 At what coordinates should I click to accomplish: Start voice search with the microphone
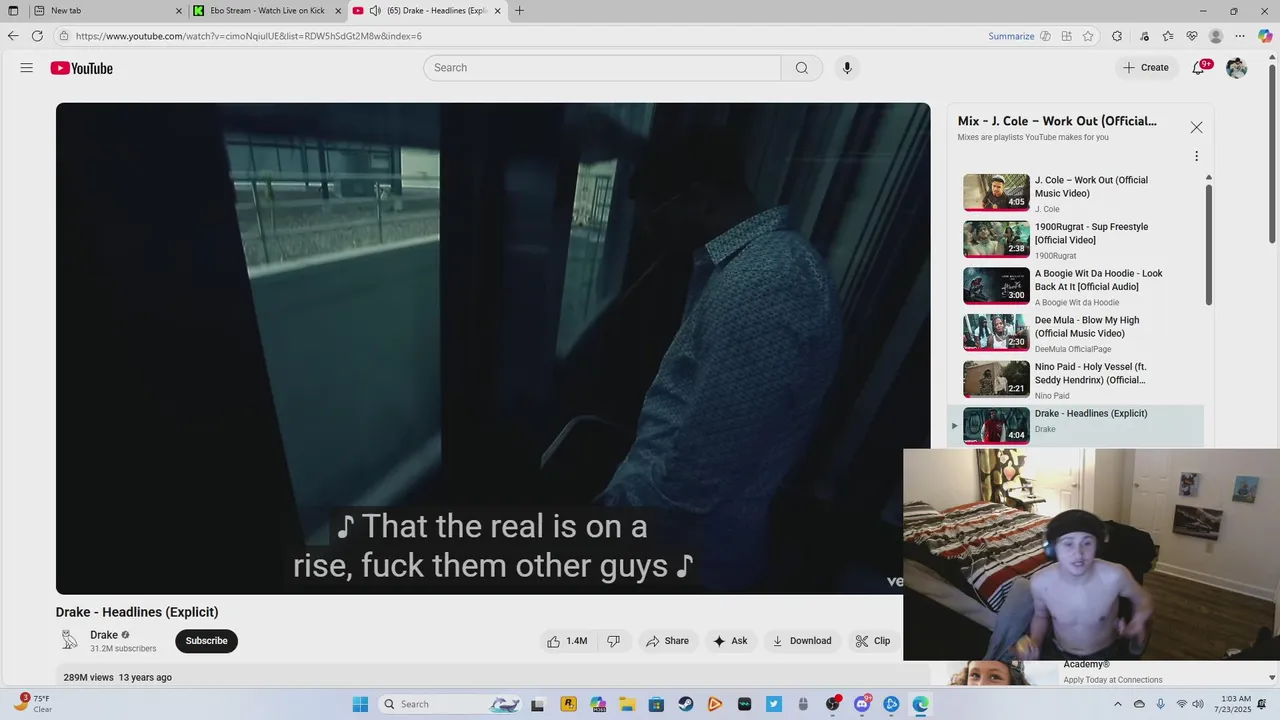pos(847,68)
